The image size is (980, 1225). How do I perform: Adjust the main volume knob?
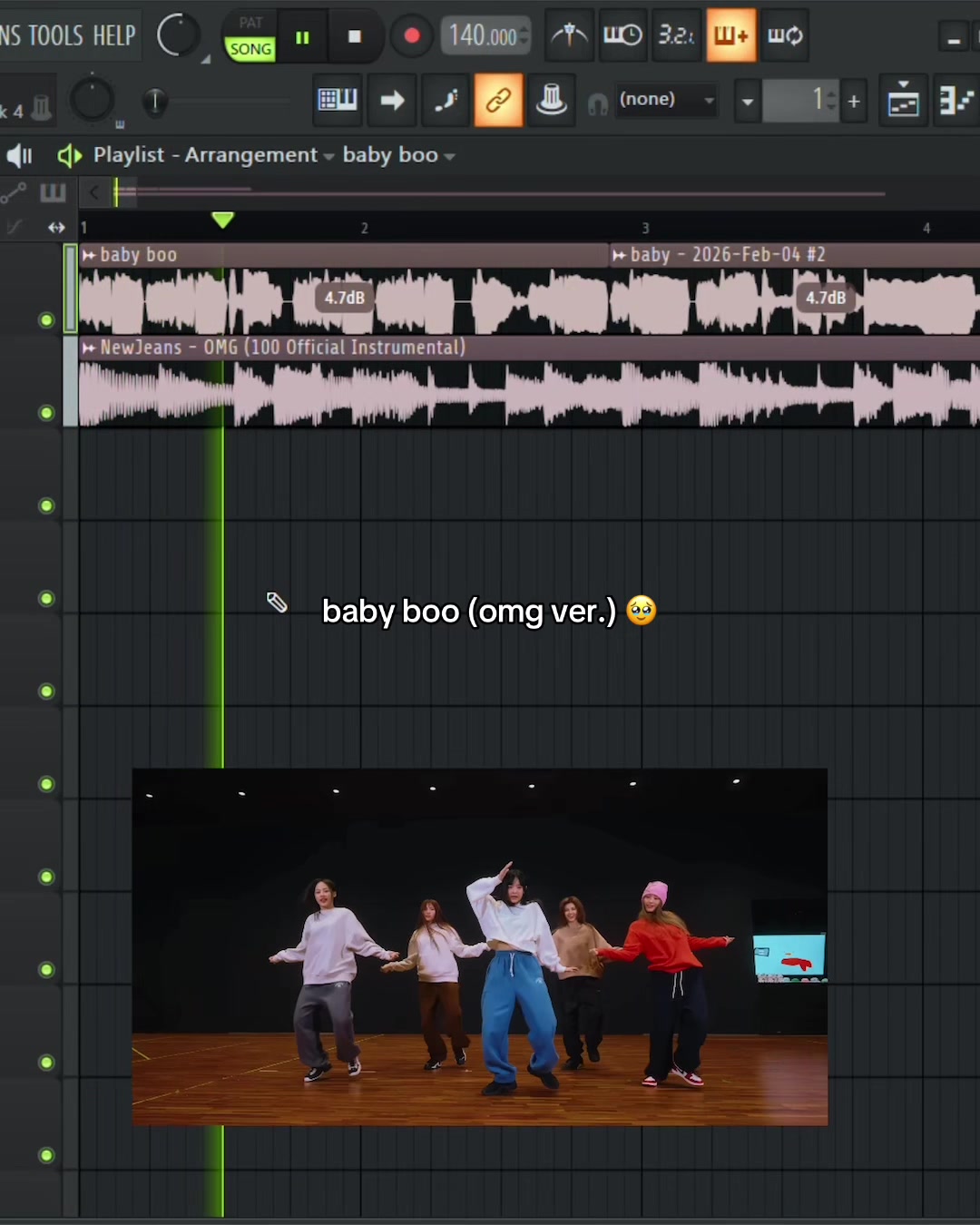[177, 35]
